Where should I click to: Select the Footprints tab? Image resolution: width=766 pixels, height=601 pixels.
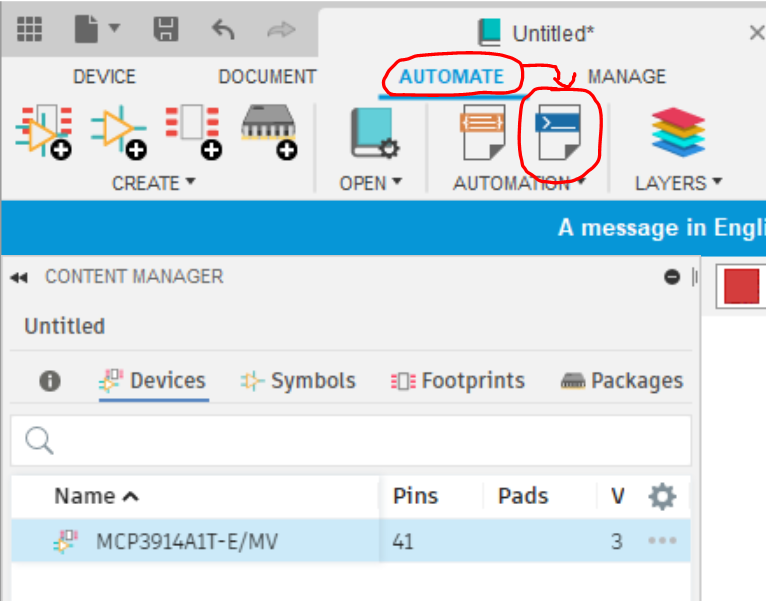(458, 381)
